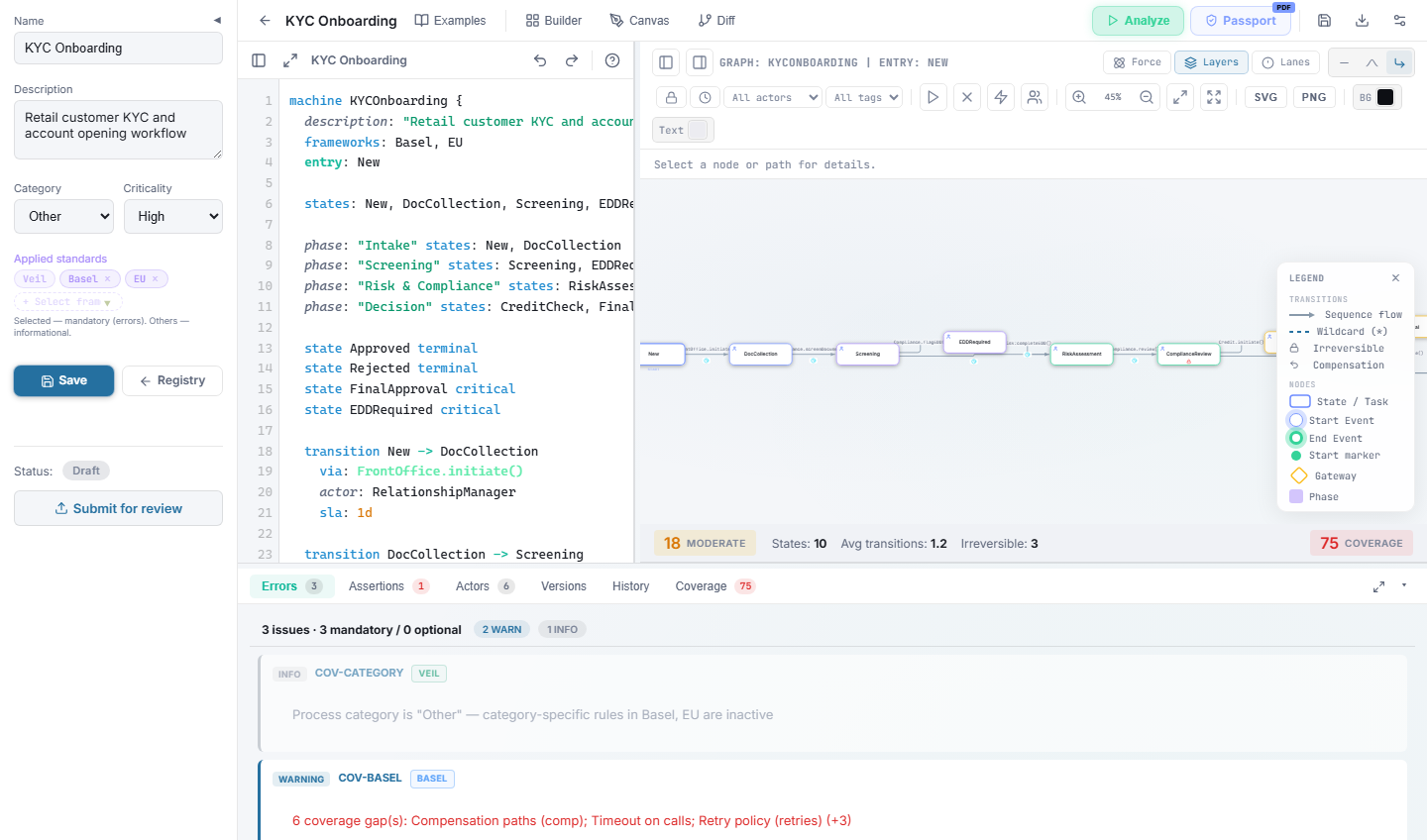Change the Criticality dropdown from High
The width and height of the screenshot is (1427, 840).
click(x=172, y=216)
